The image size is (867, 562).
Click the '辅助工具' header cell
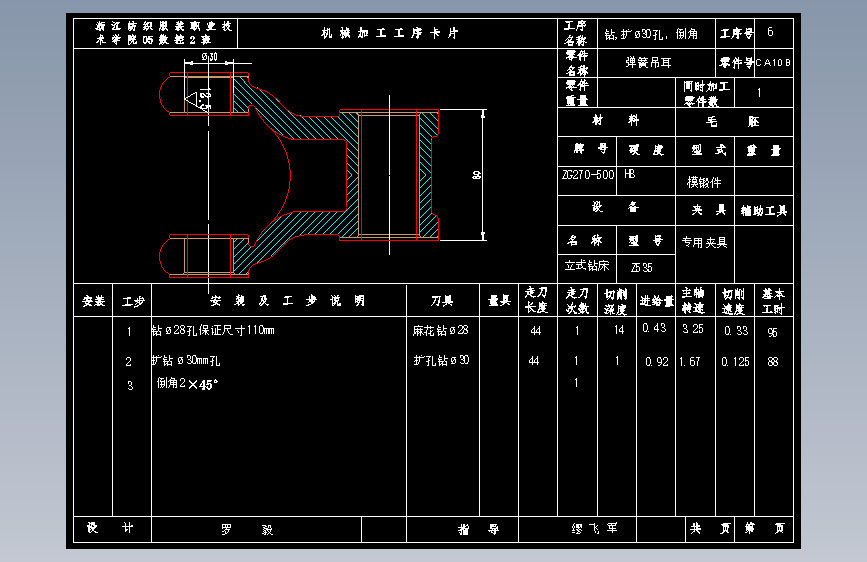[x=764, y=211]
